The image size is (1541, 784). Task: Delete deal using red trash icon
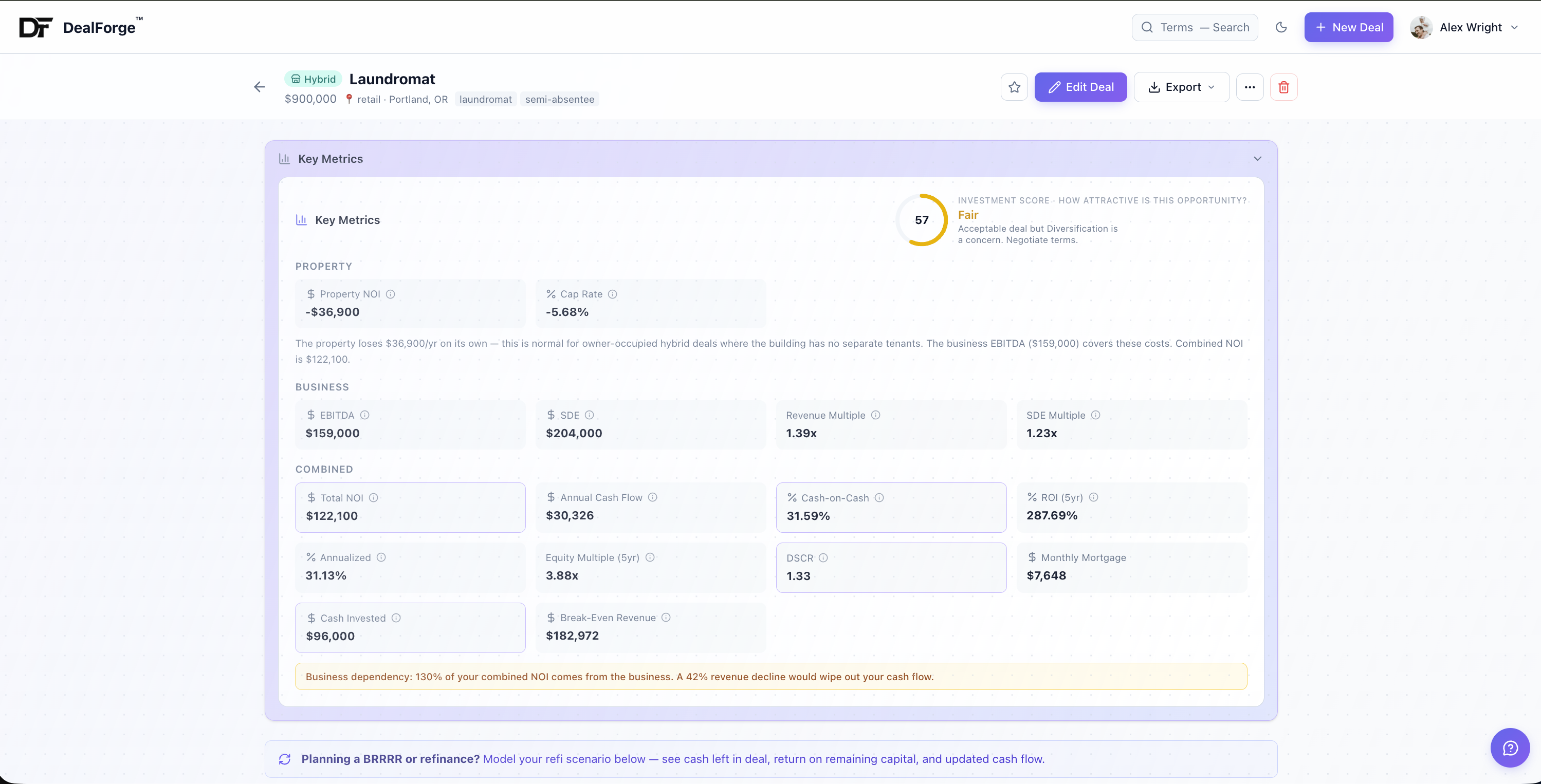click(1283, 87)
